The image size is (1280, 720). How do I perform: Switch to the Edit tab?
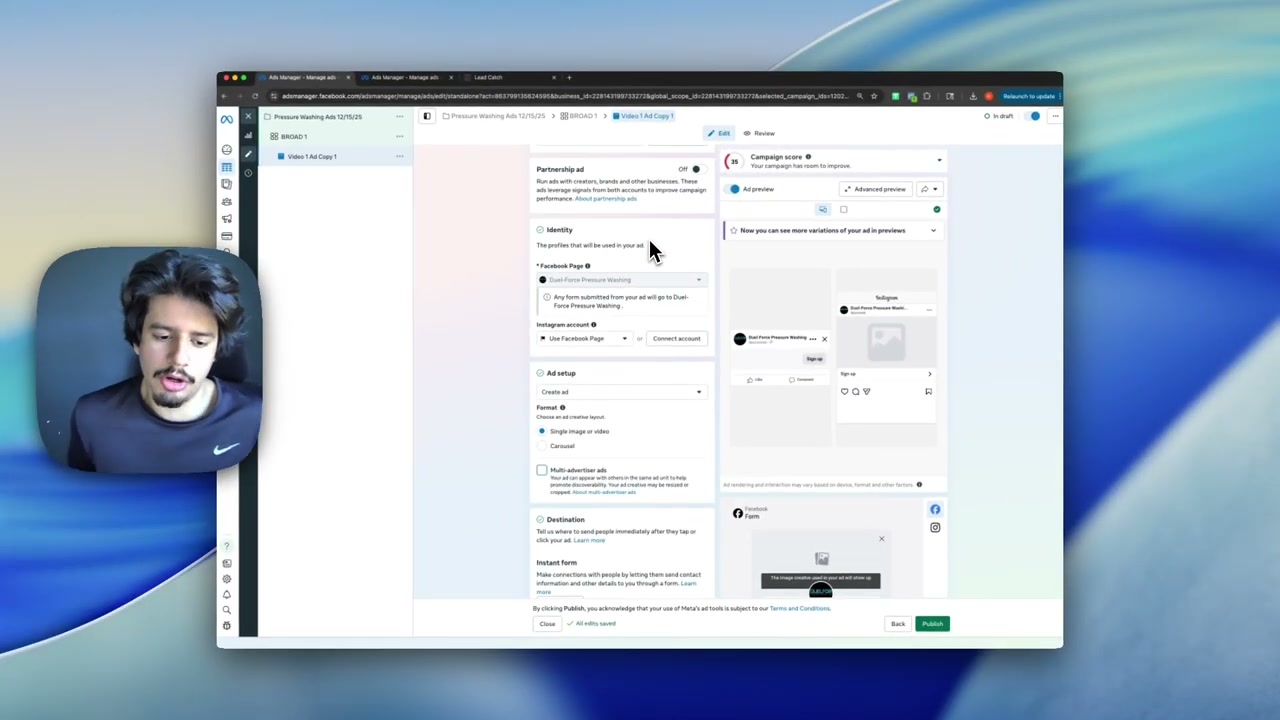(x=719, y=133)
